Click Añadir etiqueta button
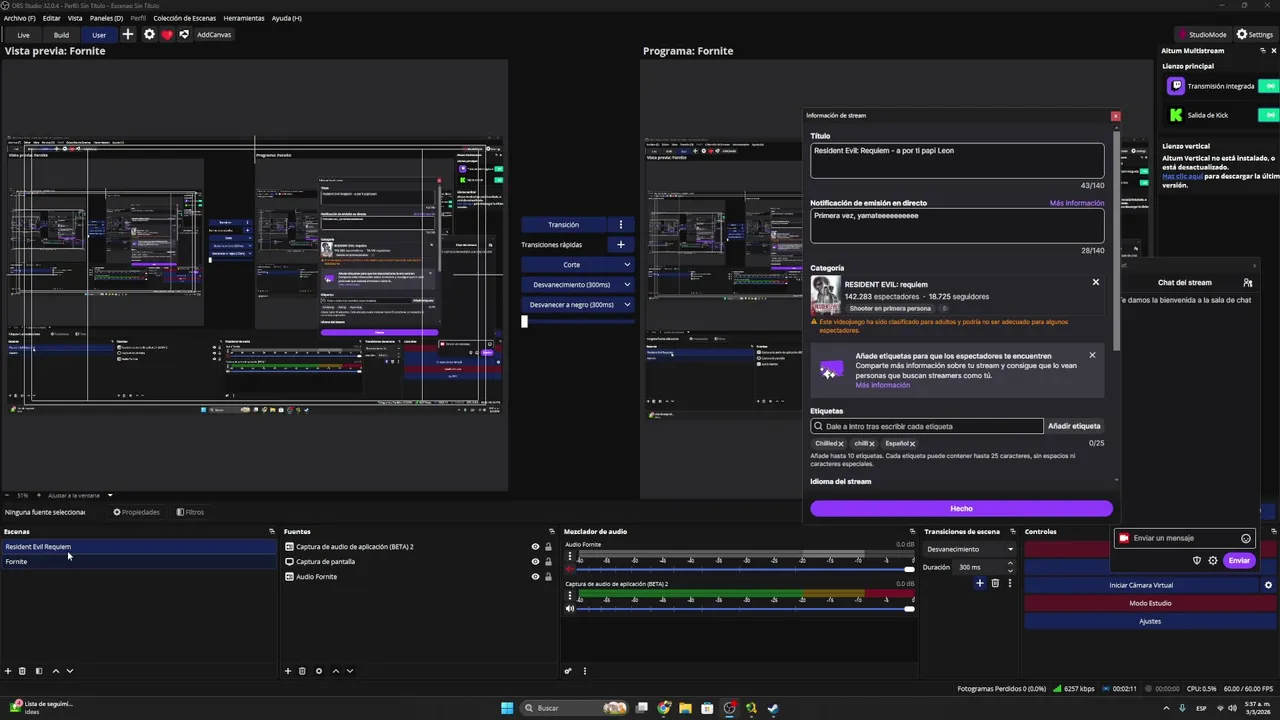Image resolution: width=1280 pixels, height=720 pixels. point(1074,426)
